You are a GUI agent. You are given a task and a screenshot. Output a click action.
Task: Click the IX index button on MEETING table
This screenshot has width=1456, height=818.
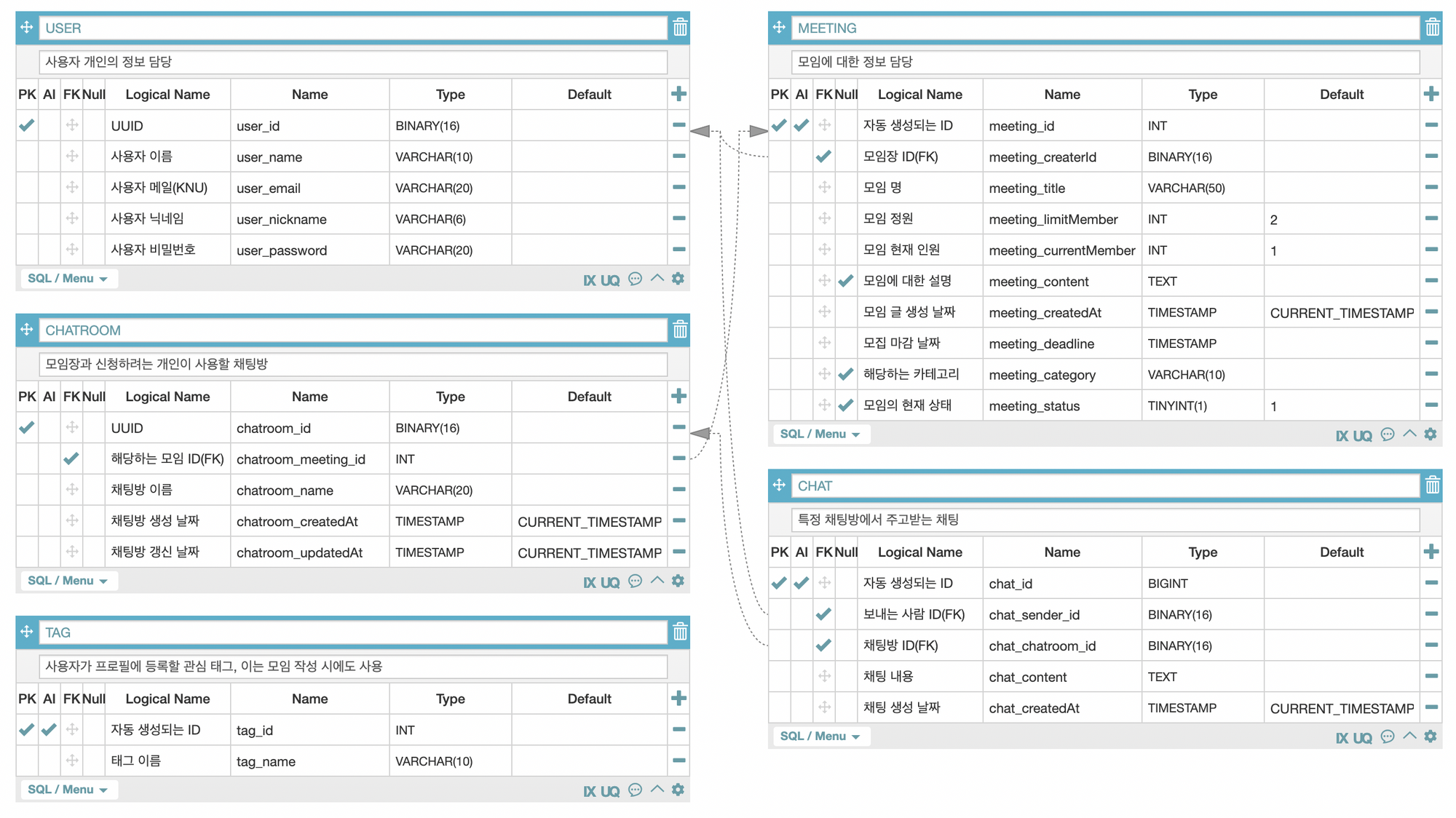coord(1341,435)
